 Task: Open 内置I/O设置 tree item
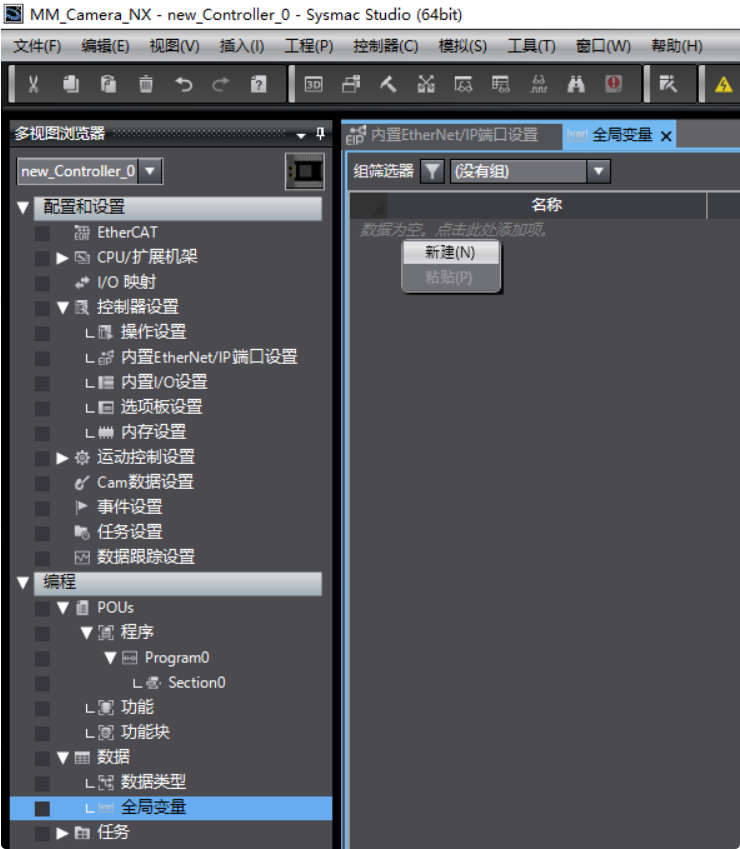point(164,382)
